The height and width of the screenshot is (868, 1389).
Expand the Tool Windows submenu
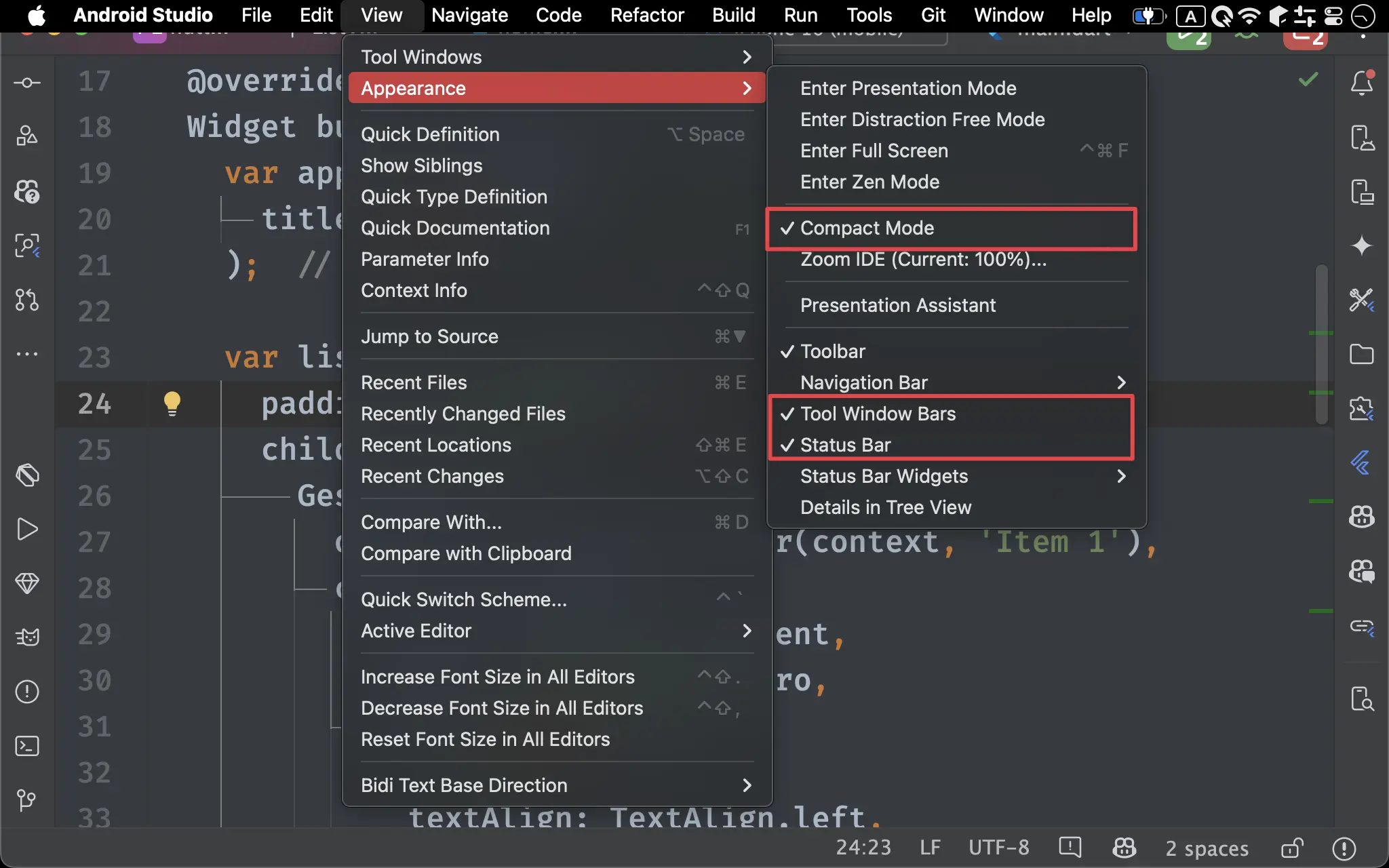[557, 57]
